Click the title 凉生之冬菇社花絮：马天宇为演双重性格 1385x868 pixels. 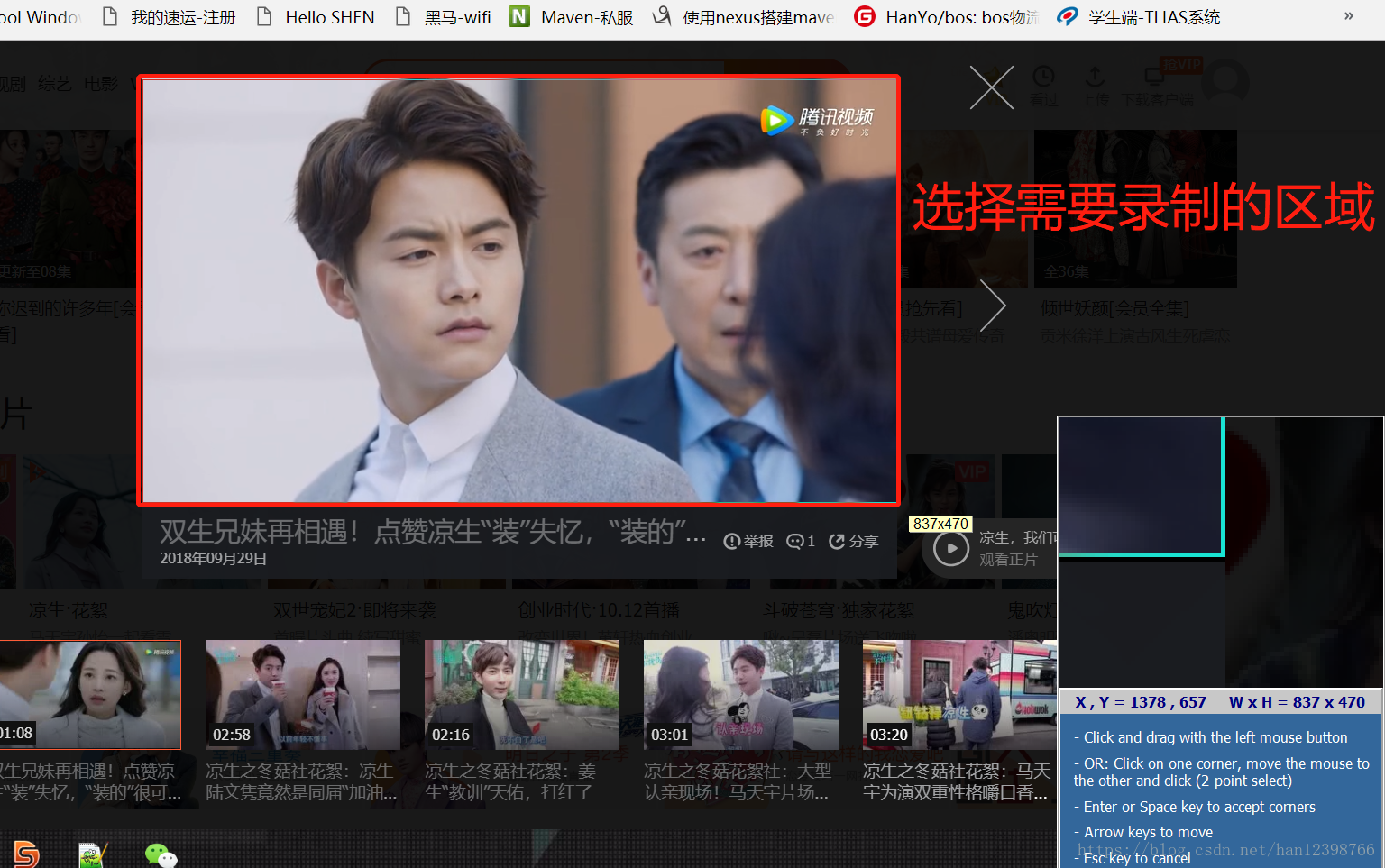click(x=957, y=781)
